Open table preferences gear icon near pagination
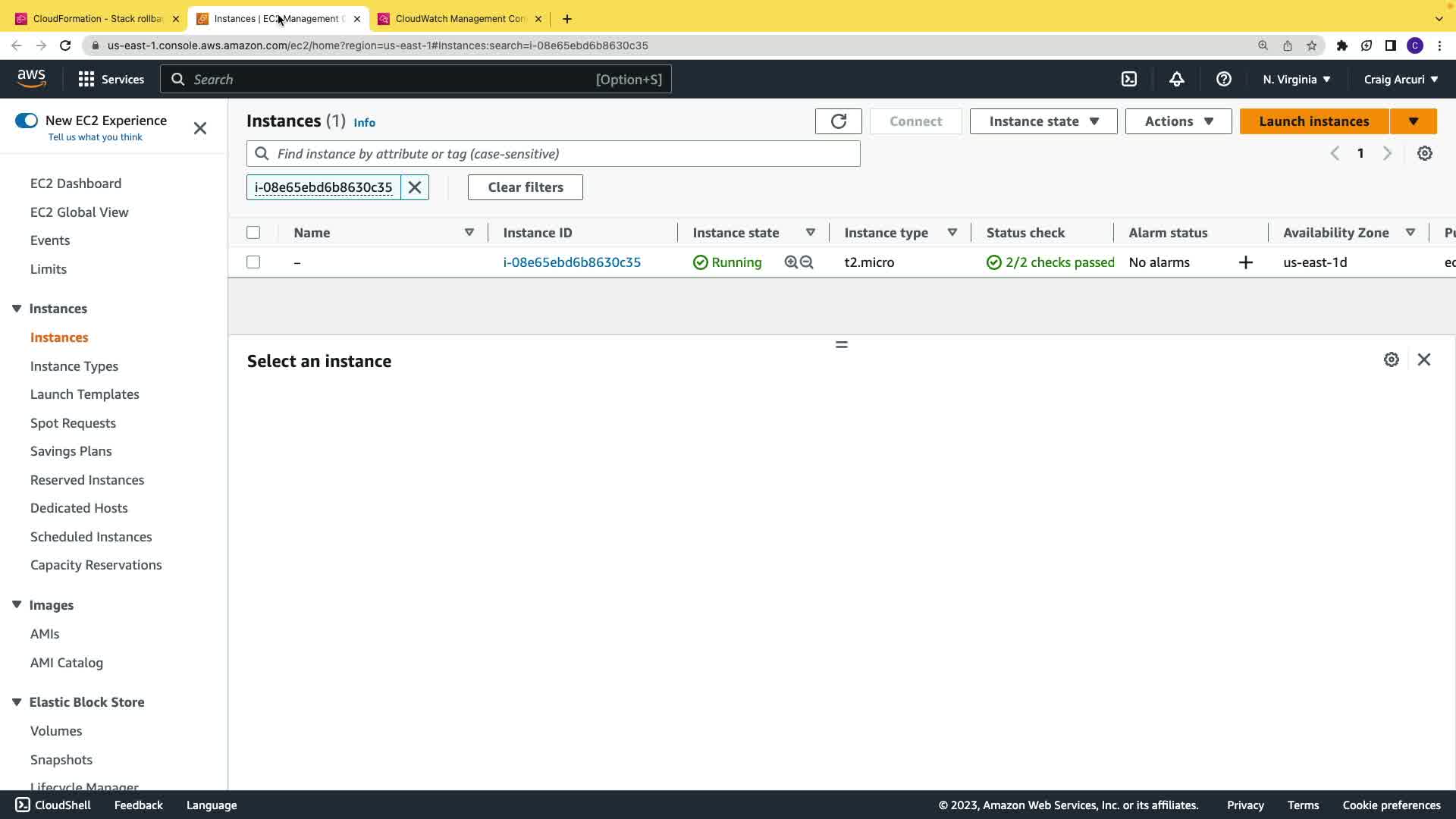Image resolution: width=1456 pixels, height=819 pixels. pos(1424,153)
